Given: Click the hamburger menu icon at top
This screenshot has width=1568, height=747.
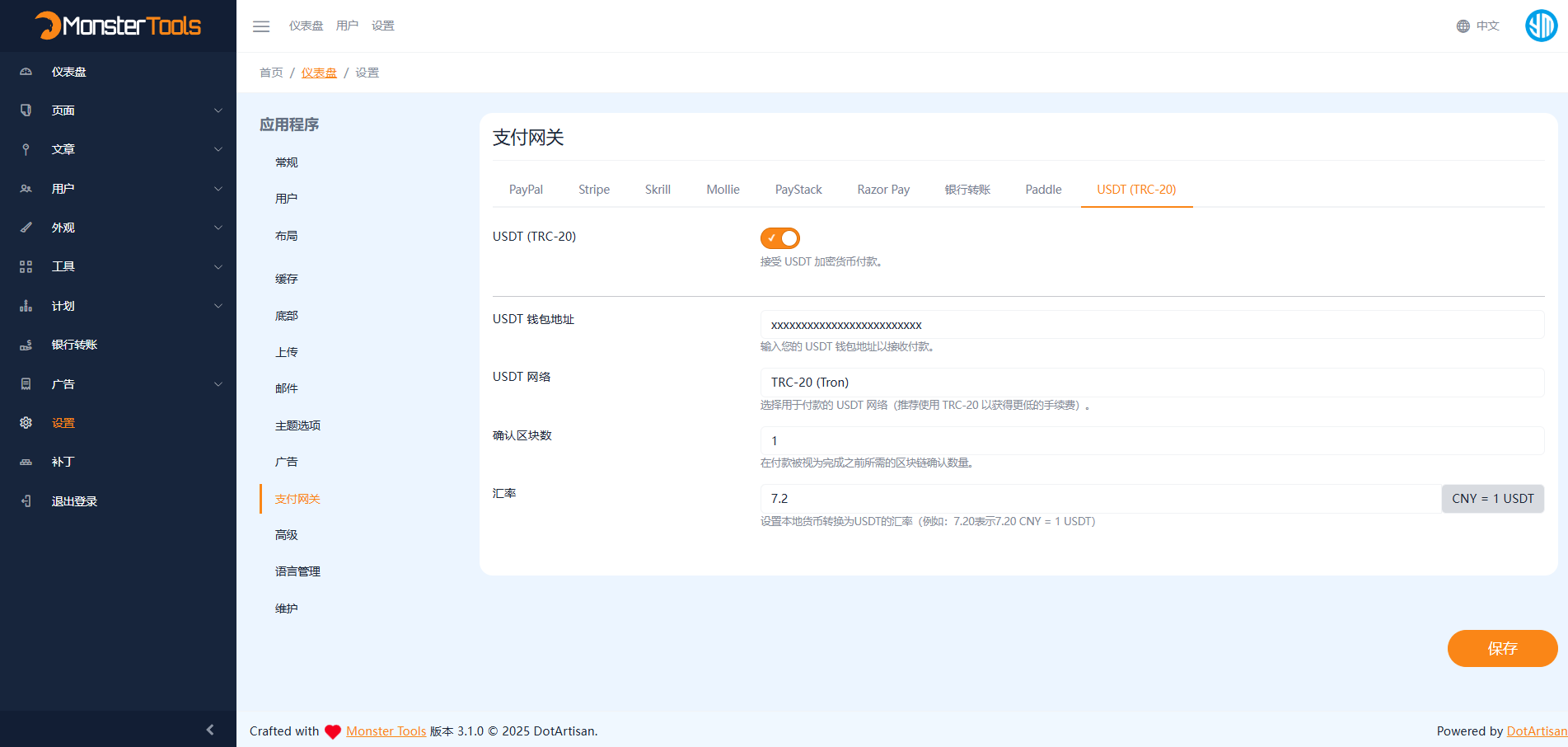Looking at the screenshot, I should pos(260,26).
